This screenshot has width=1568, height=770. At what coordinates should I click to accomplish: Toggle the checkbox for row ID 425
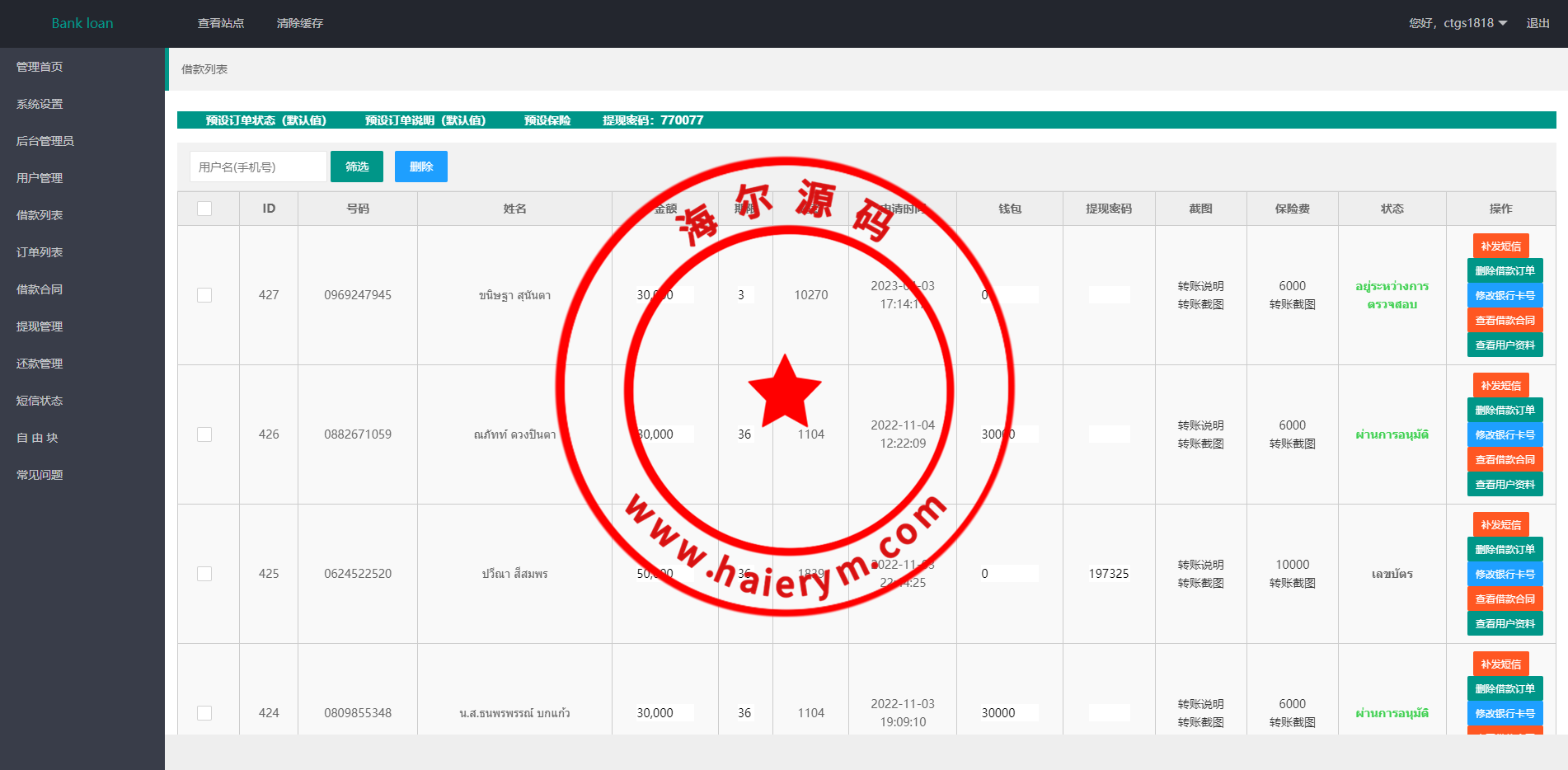[204, 574]
